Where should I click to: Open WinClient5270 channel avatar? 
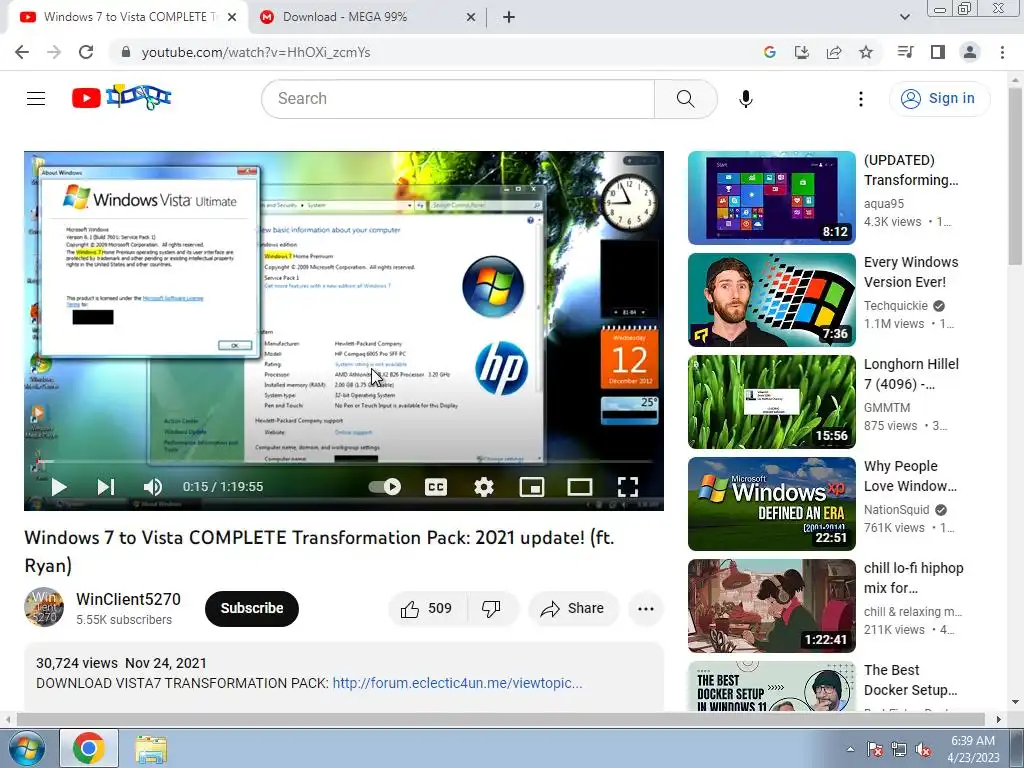(44, 607)
